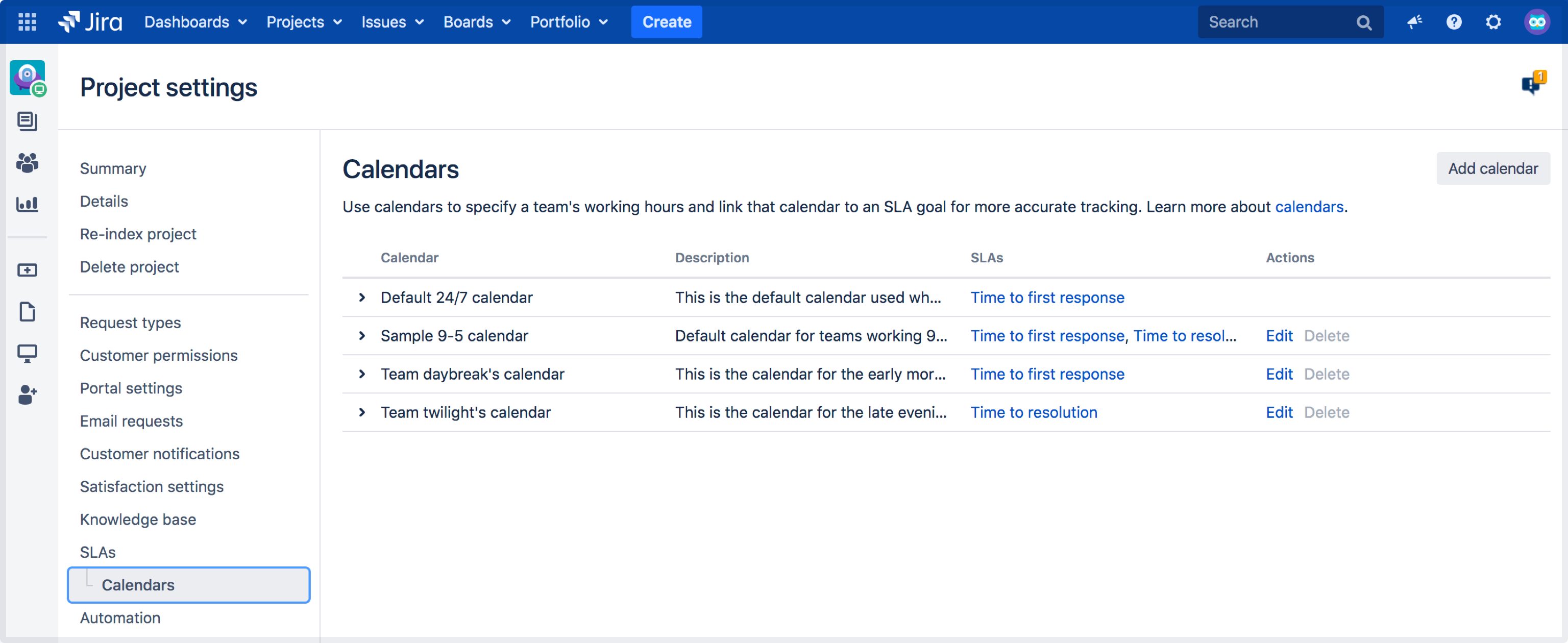This screenshot has height=643, width=1568.
Task: Expand the Sample 9-5 calendar row
Action: click(363, 335)
